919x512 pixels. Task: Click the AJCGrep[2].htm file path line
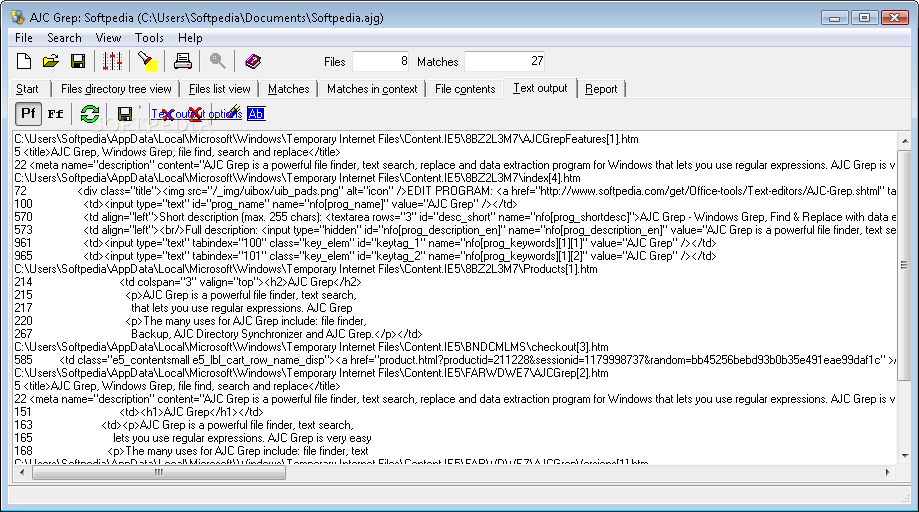(311, 373)
